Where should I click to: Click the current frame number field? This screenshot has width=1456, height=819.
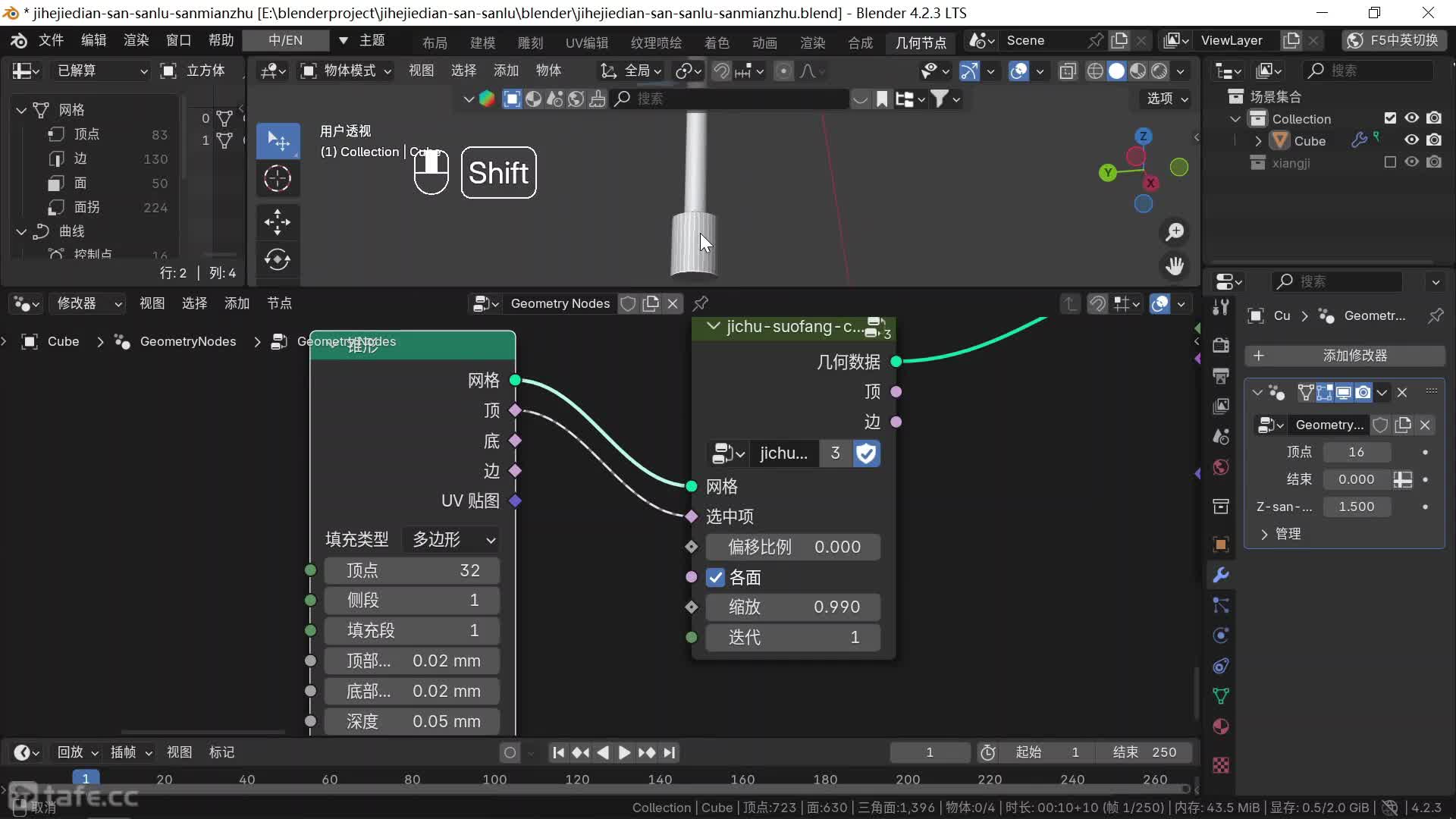click(929, 752)
